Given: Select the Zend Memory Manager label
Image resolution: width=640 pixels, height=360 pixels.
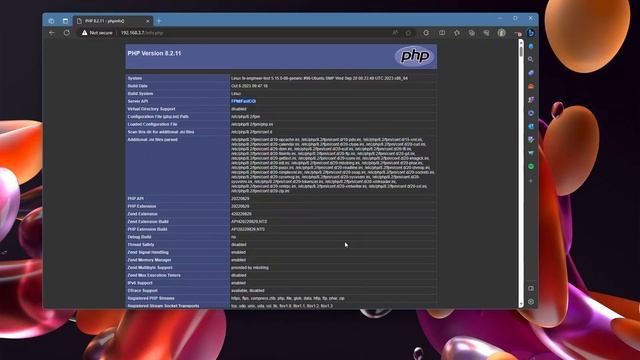Looking at the screenshot, I should [x=149, y=260].
